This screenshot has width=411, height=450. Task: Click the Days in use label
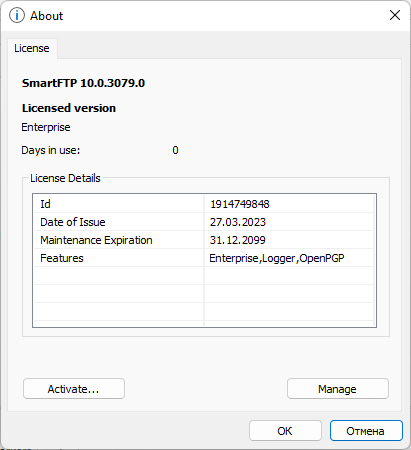(51, 150)
